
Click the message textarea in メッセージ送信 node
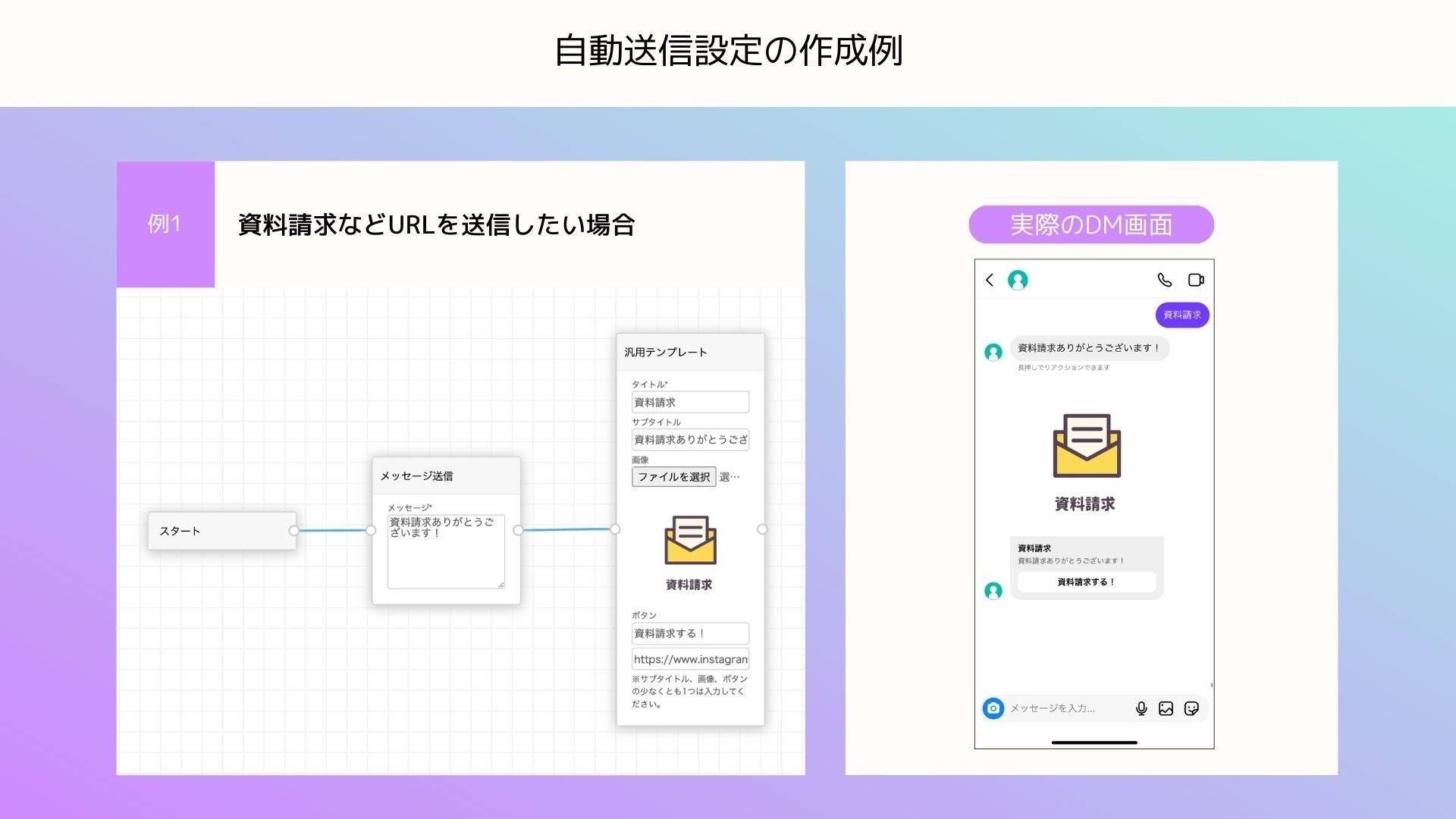point(446,552)
